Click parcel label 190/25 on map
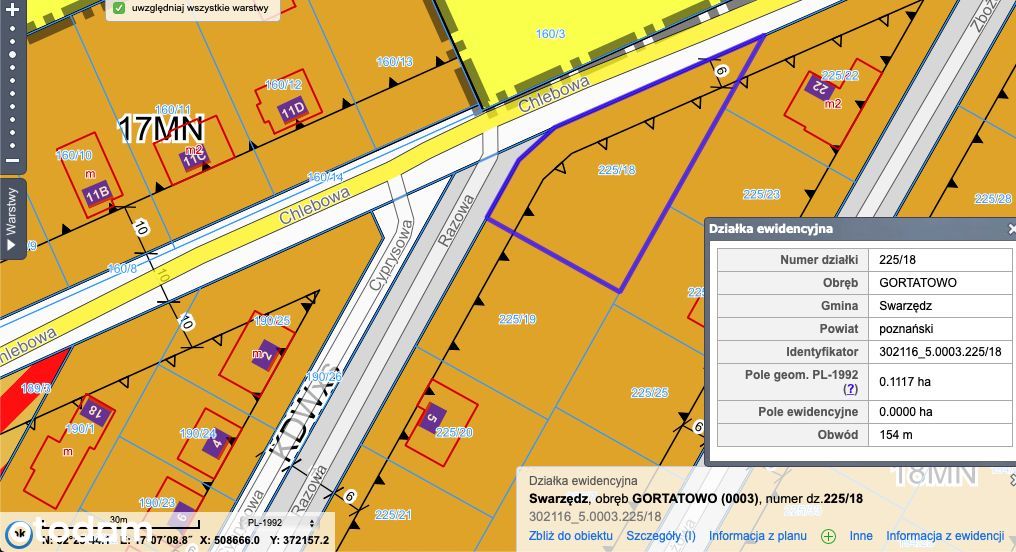 click(x=272, y=321)
